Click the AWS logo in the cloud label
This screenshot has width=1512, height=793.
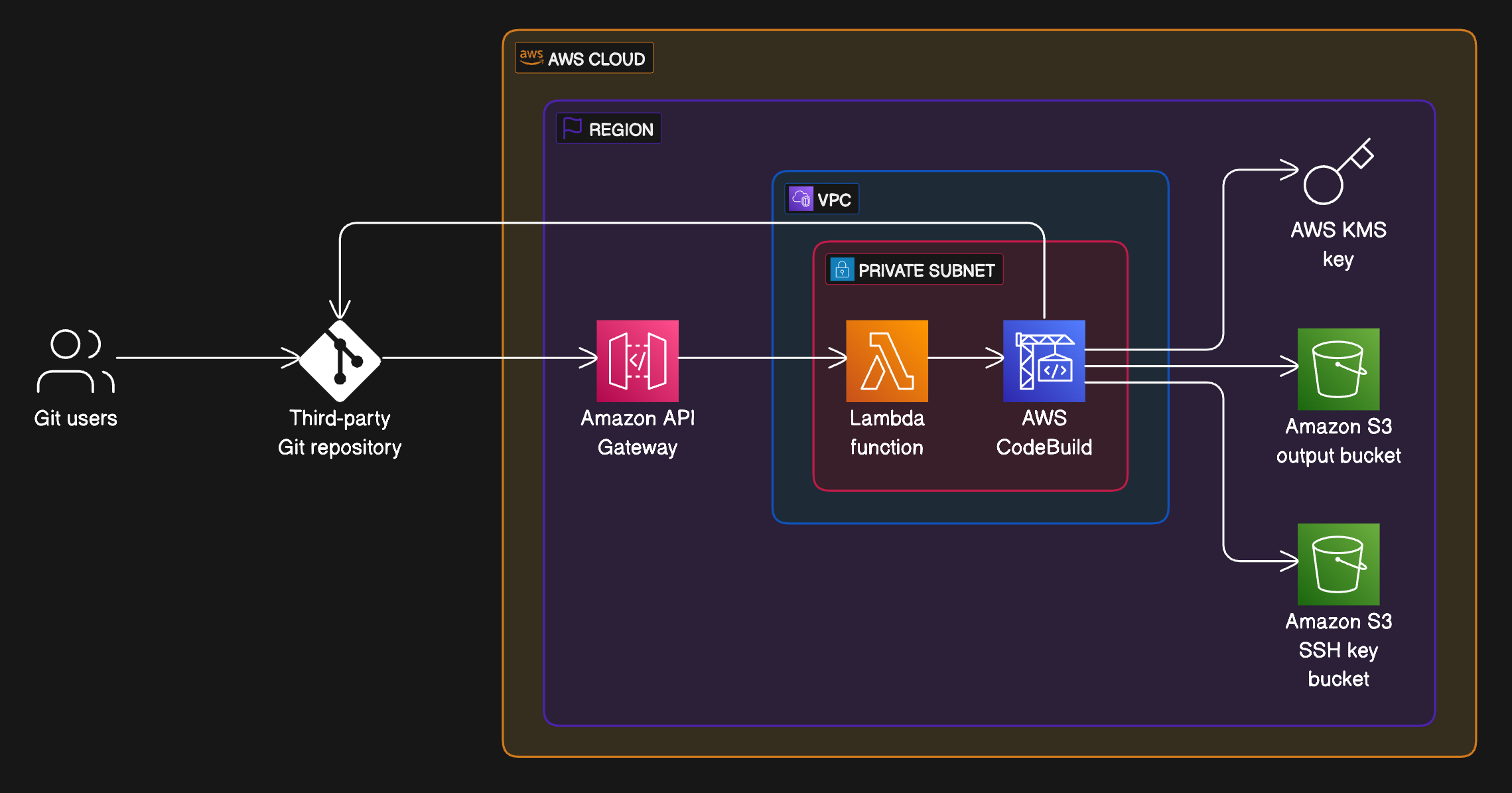click(x=531, y=58)
